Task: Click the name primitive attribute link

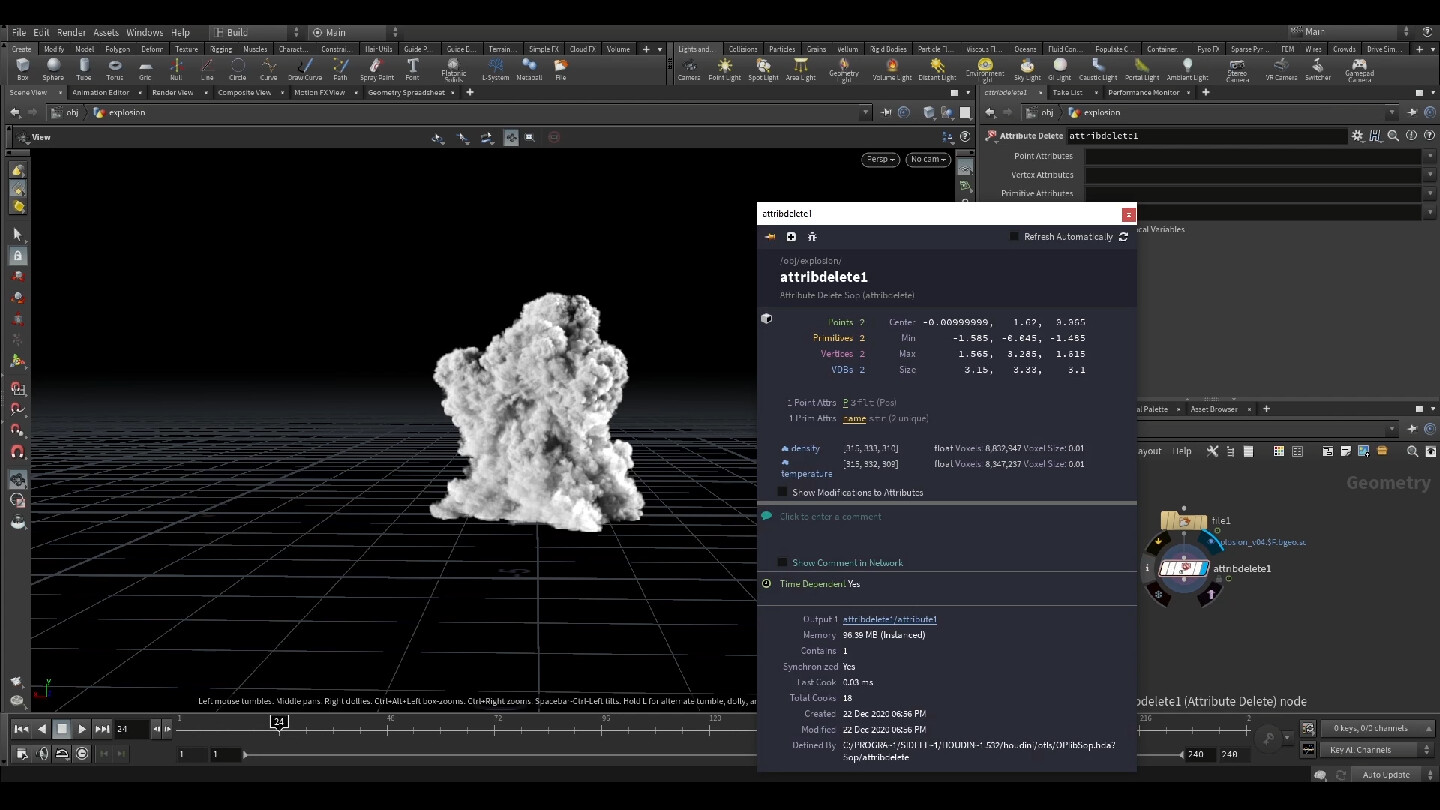Action: pos(854,418)
